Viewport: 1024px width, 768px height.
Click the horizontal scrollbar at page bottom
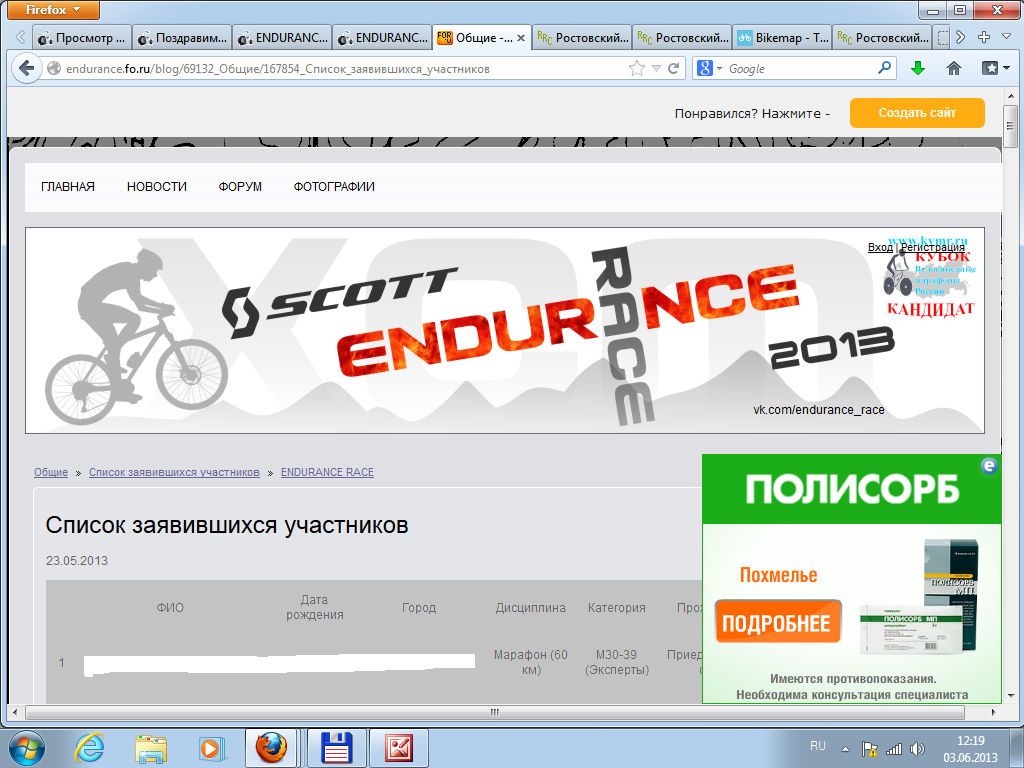coord(495,712)
